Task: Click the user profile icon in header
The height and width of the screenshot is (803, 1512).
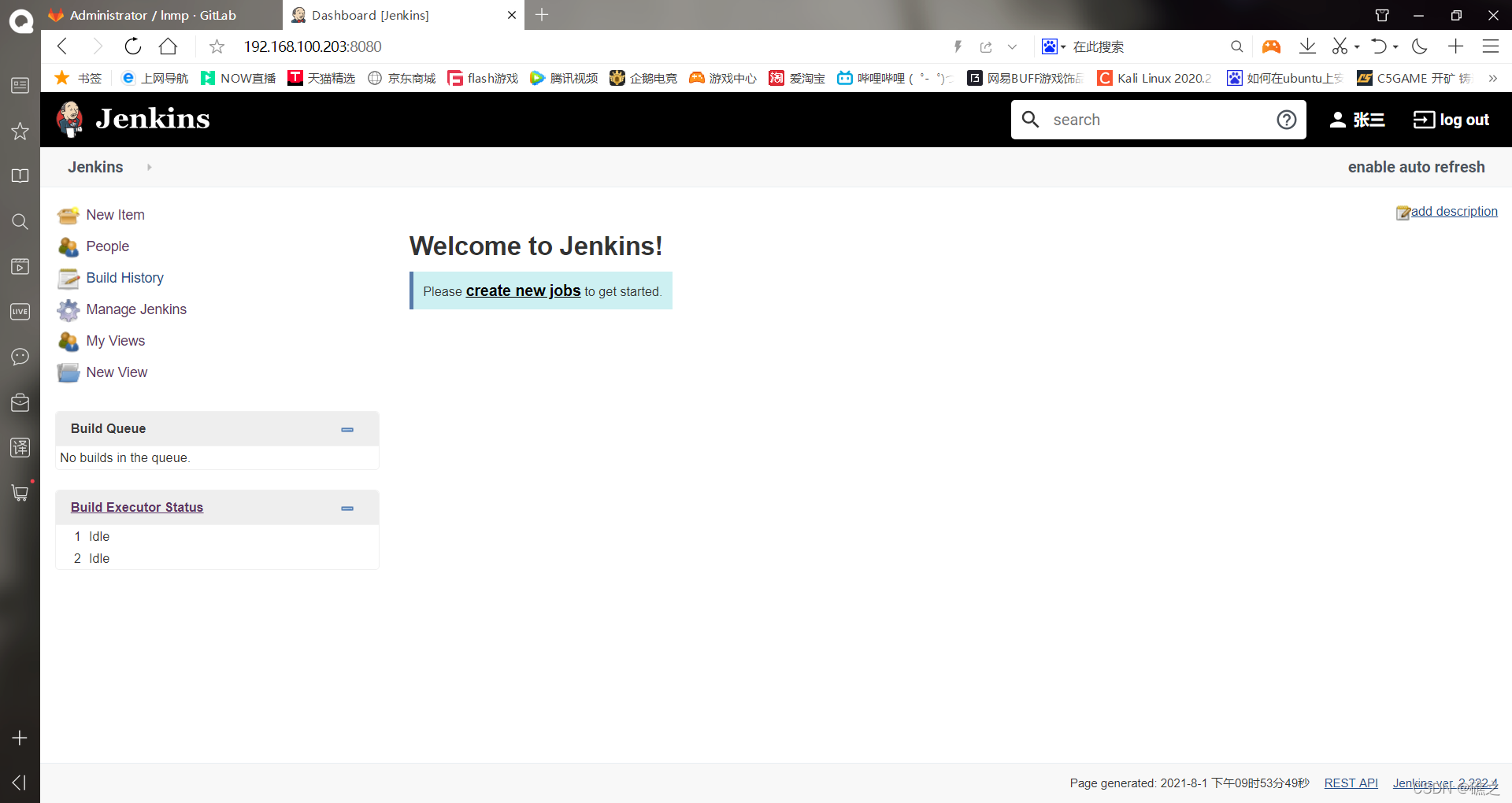Action: click(x=1337, y=120)
